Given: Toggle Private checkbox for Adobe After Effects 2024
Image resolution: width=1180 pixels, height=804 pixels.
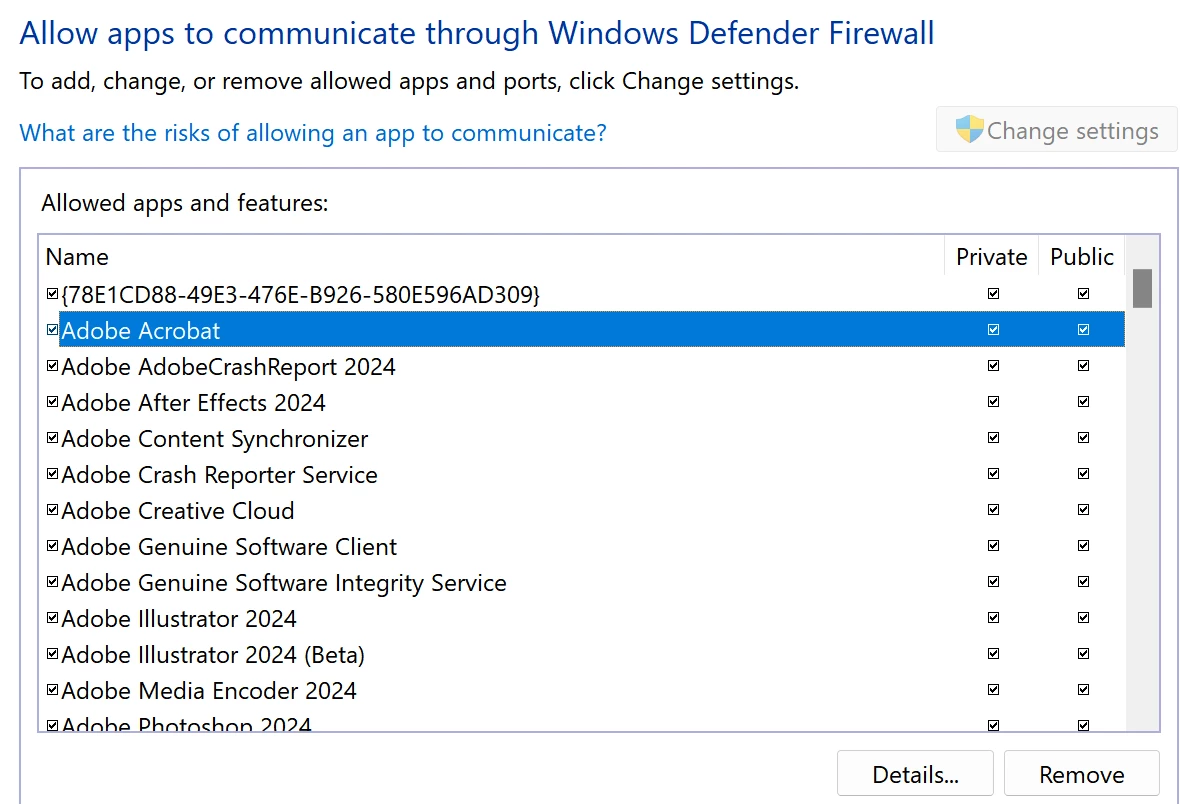Looking at the screenshot, I should pyautogui.click(x=993, y=402).
